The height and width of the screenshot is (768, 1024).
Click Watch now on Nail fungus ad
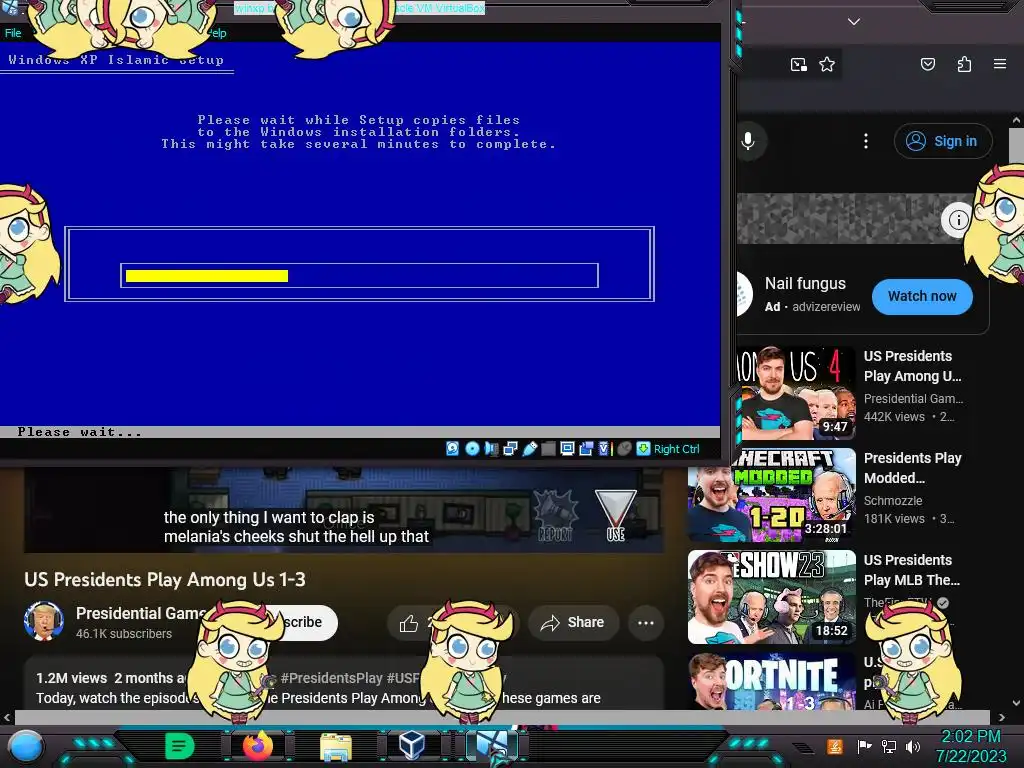pos(922,296)
